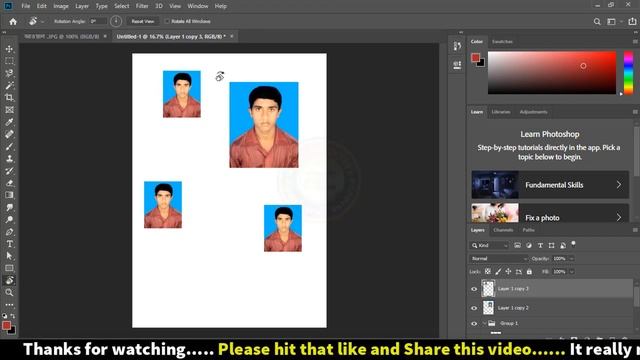Swap foreground and background colors icon
Screen dimensions: 640x360
coord(13,316)
